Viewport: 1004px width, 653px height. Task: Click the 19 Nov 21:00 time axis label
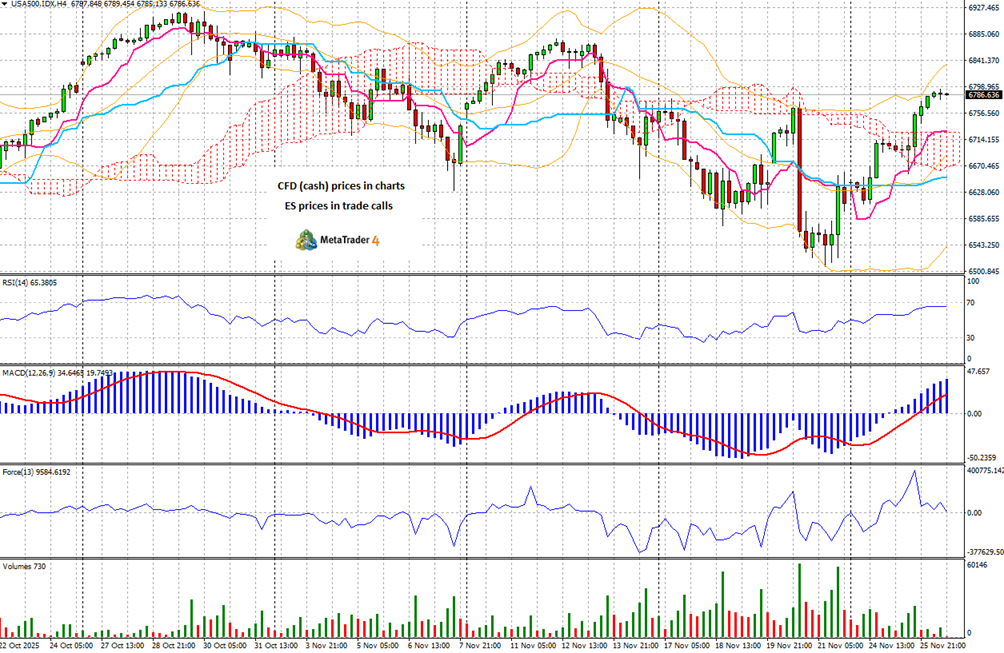point(789,645)
